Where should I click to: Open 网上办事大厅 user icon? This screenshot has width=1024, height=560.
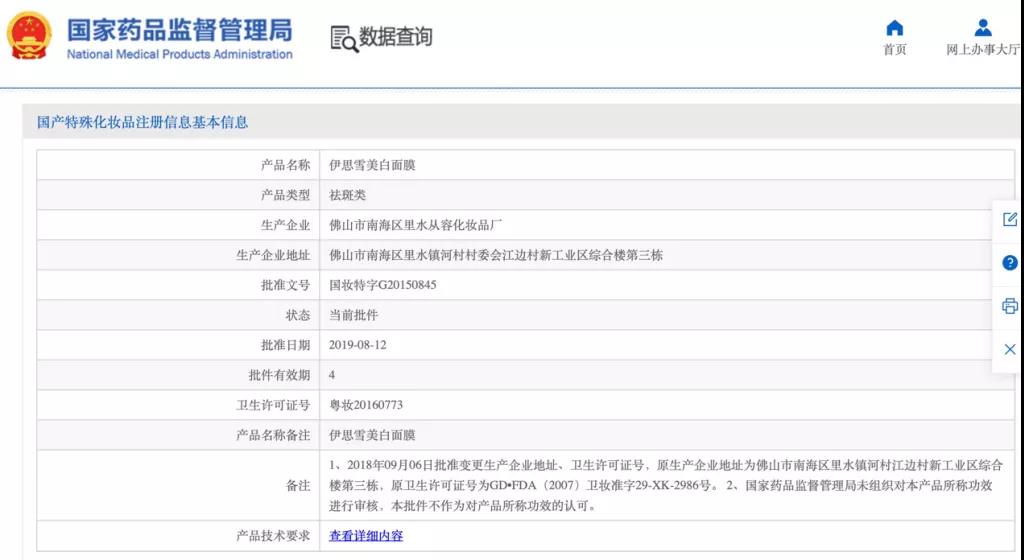tap(983, 28)
